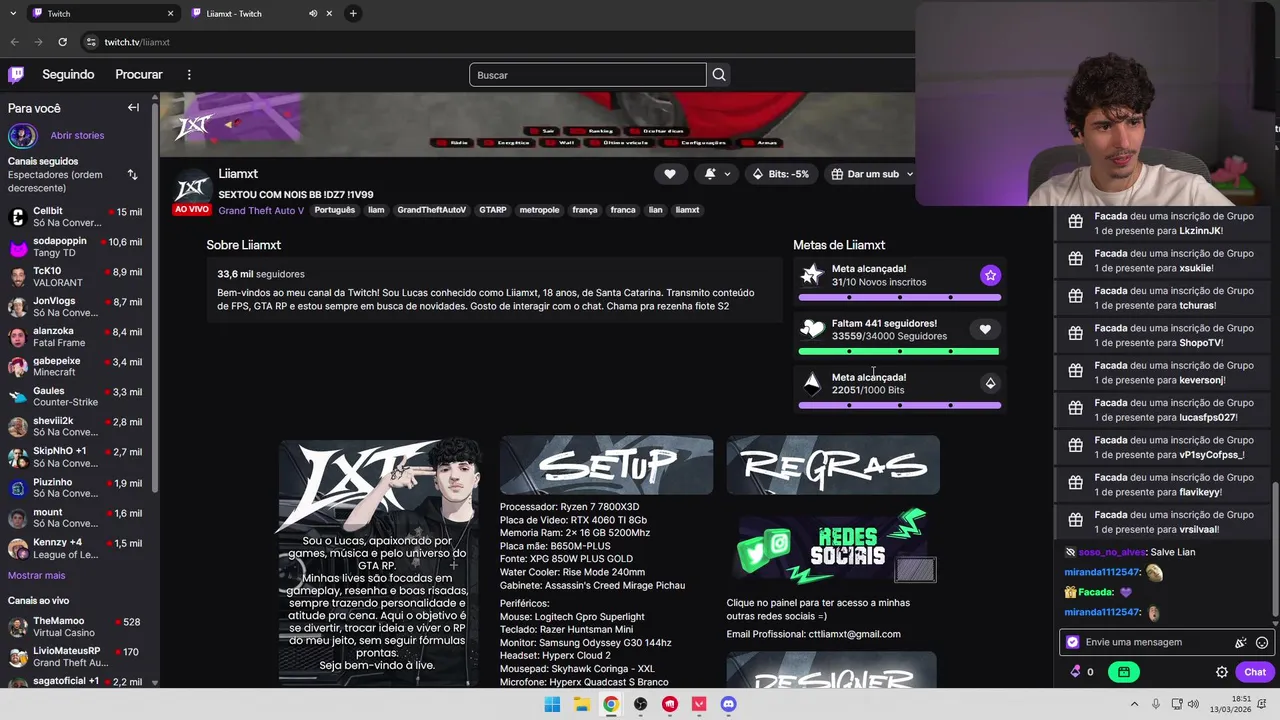The height and width of the screenshot is (720, 1280).
Task: Open the Twitch home logo
Action: click(16, 74)
